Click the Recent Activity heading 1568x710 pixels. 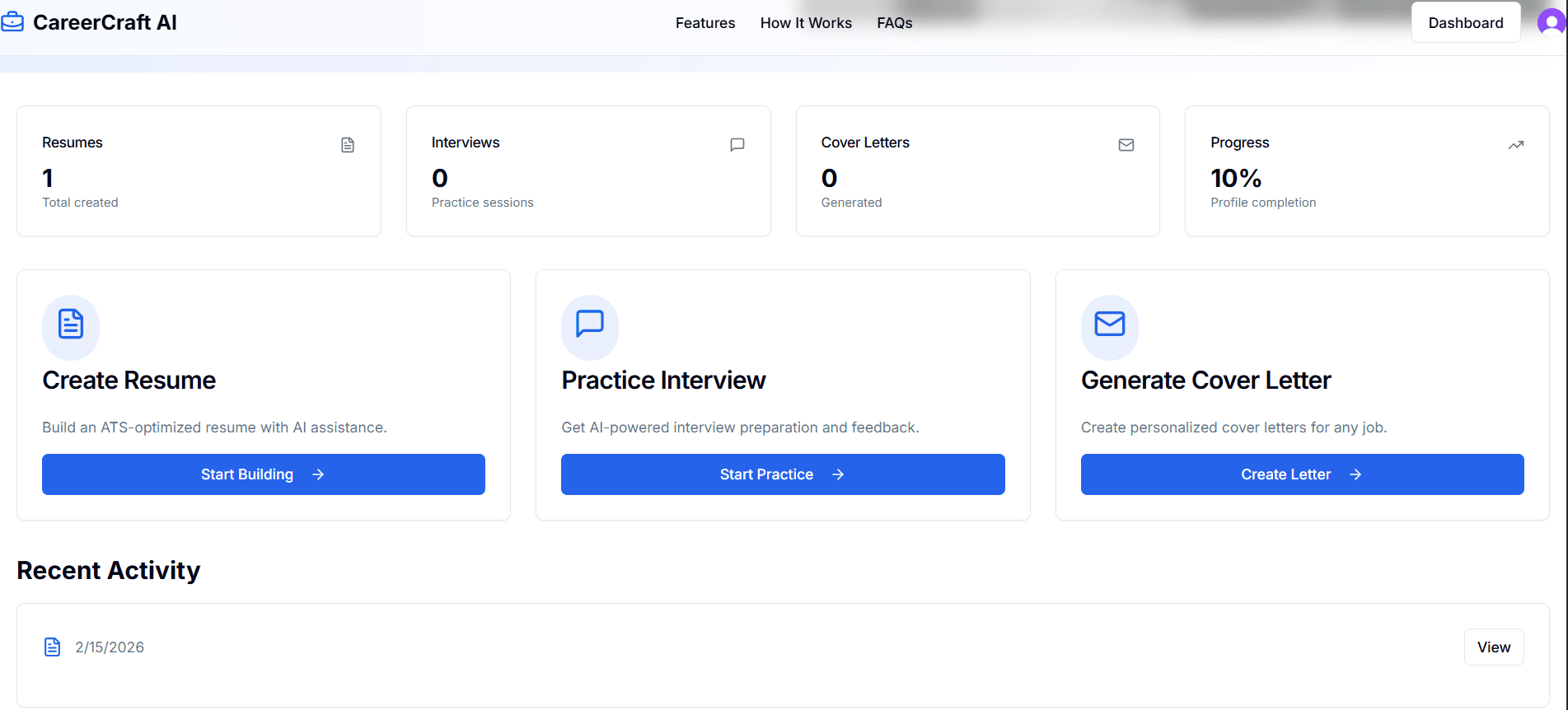pyautogui.click(x=109, y=570)
